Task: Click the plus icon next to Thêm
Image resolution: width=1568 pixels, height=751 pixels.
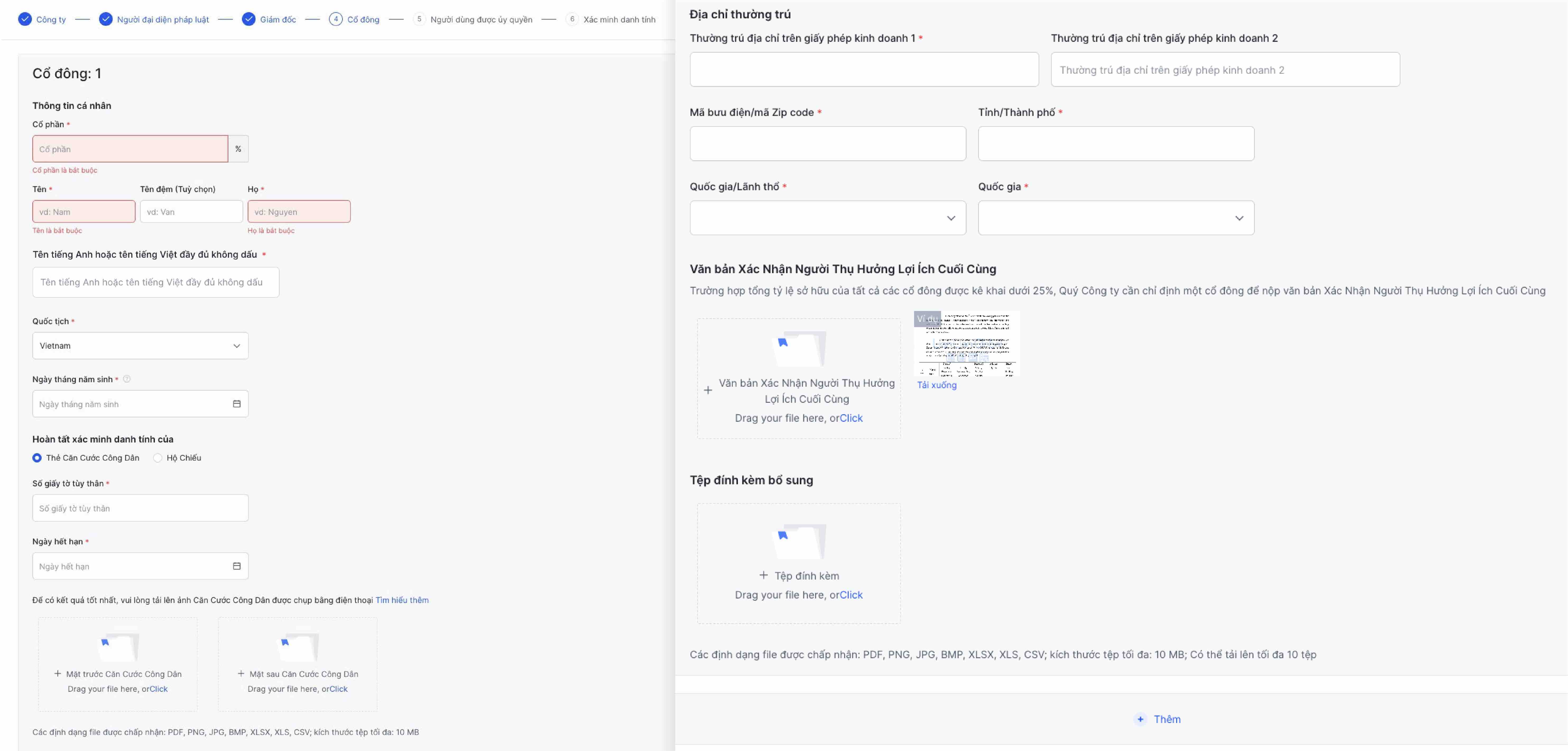Action: (x=1140, y=719)
